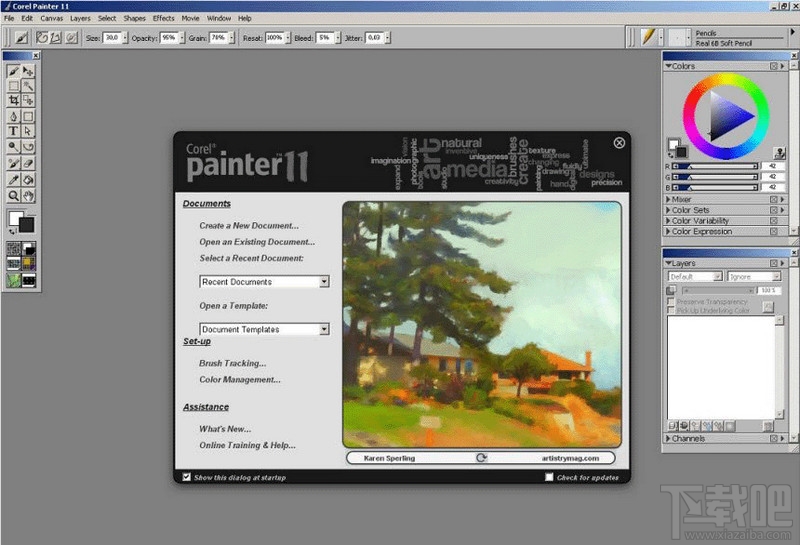Select the Paint Bucket tool
This screenshot has height=545, width=800.
(28, 180)
